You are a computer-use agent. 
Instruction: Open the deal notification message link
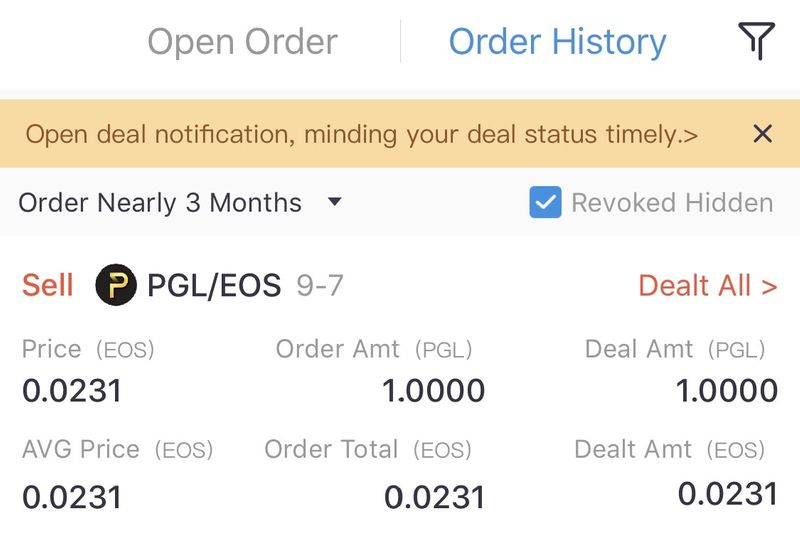pos(362,134)
